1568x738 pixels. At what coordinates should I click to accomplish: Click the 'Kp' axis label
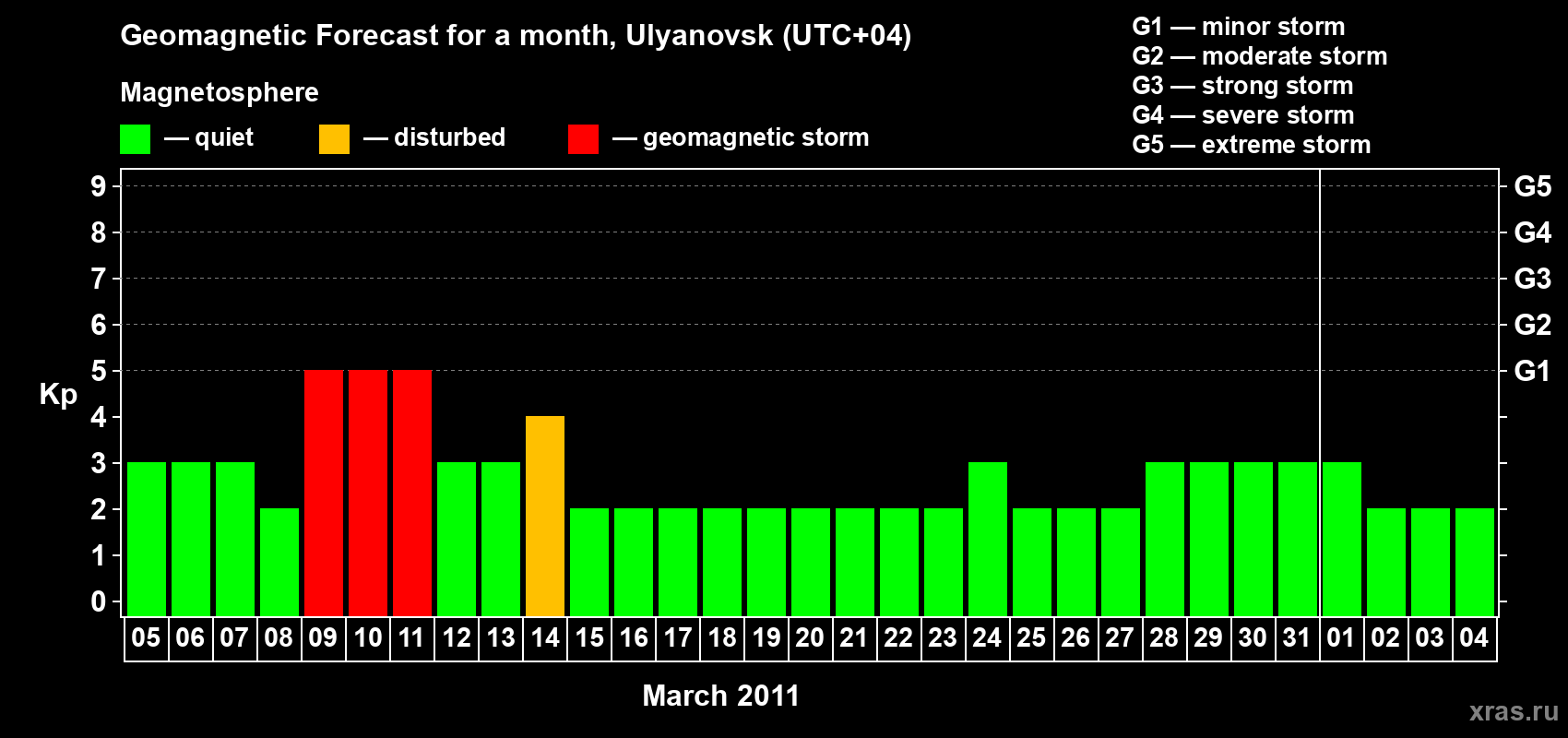point(58,395)
